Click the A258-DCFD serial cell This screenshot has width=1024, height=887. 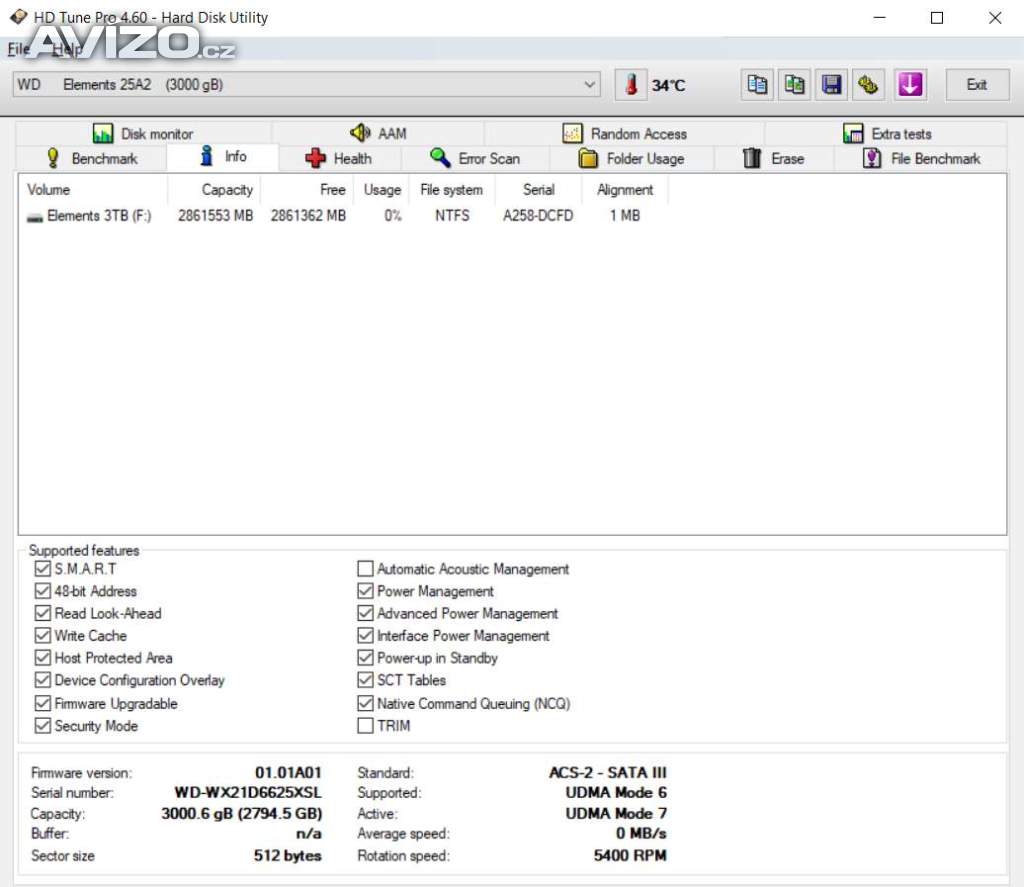(x=537, y=216)
